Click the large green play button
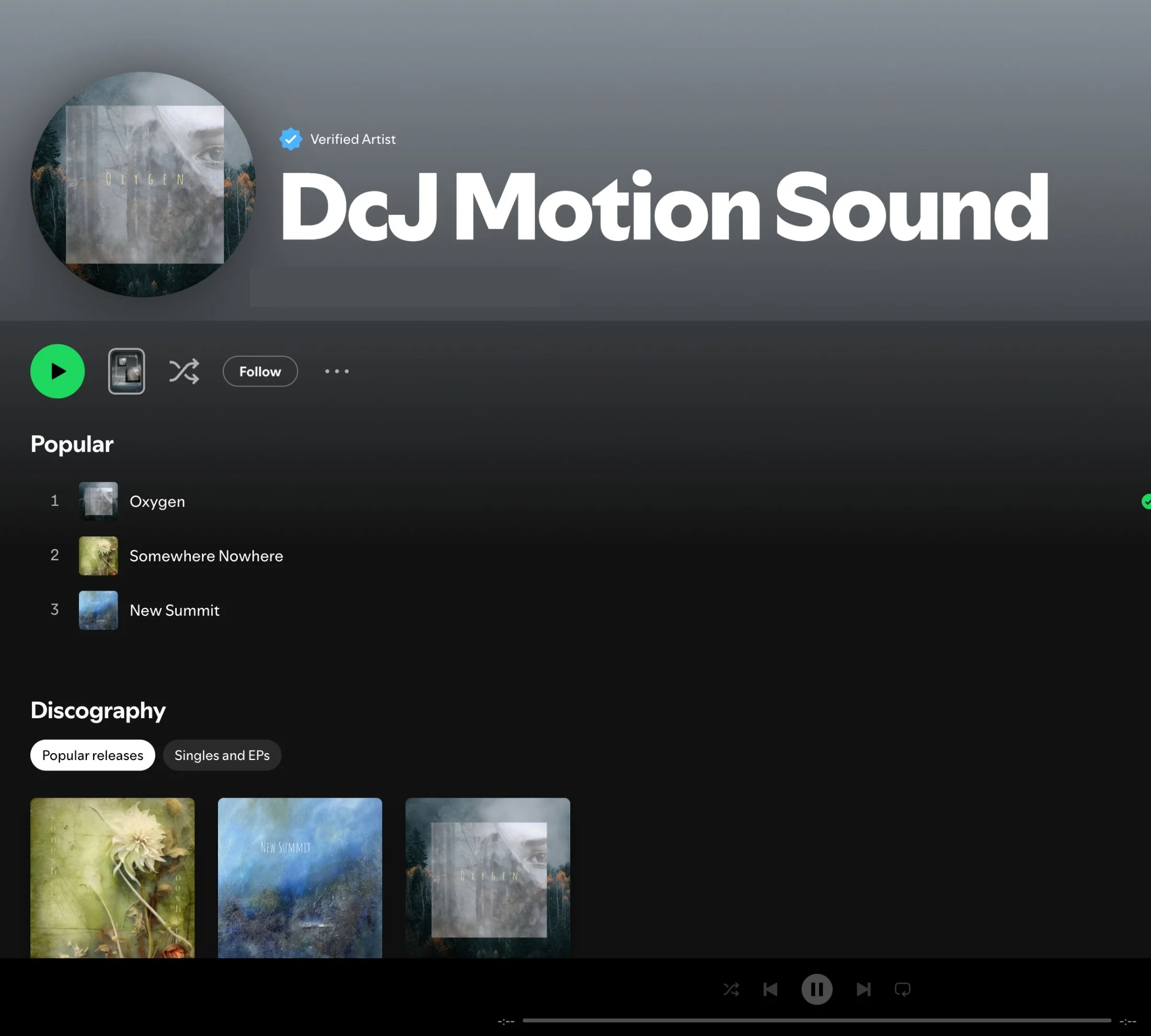This screenshot has height=1036, width=1151. [x=57, y=371]
